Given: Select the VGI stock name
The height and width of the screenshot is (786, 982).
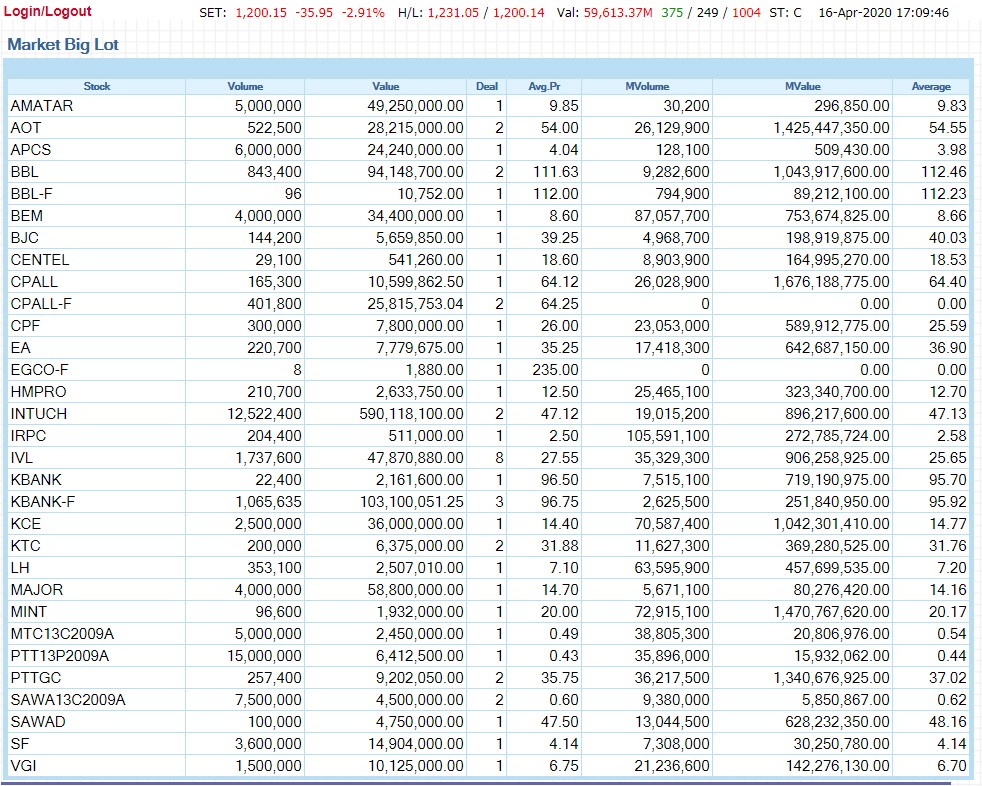Looking at the screenshot, I should point(23,766).
